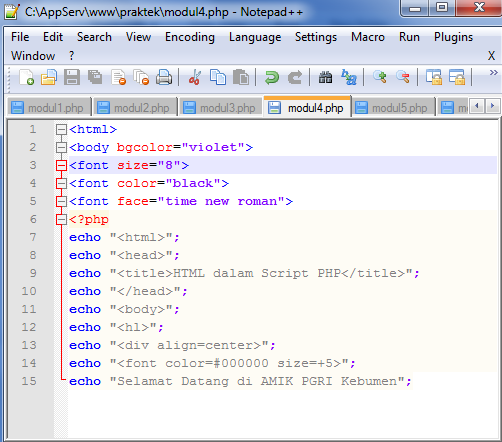Click the <div align=center> echo string
Image resolution: width=502 pixels, height=442 pixels.
[x=189, y=345]
